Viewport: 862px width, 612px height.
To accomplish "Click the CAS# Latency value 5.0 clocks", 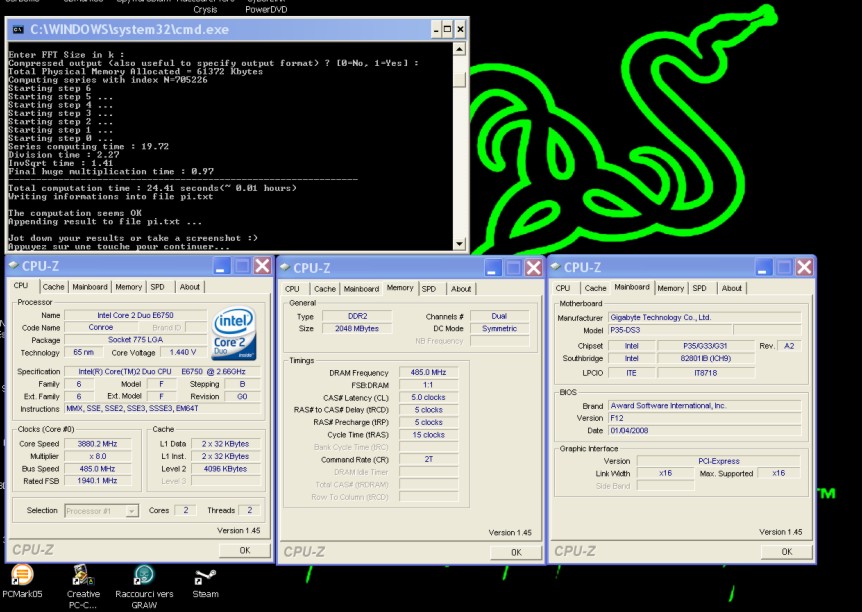I will coord(428,398).
